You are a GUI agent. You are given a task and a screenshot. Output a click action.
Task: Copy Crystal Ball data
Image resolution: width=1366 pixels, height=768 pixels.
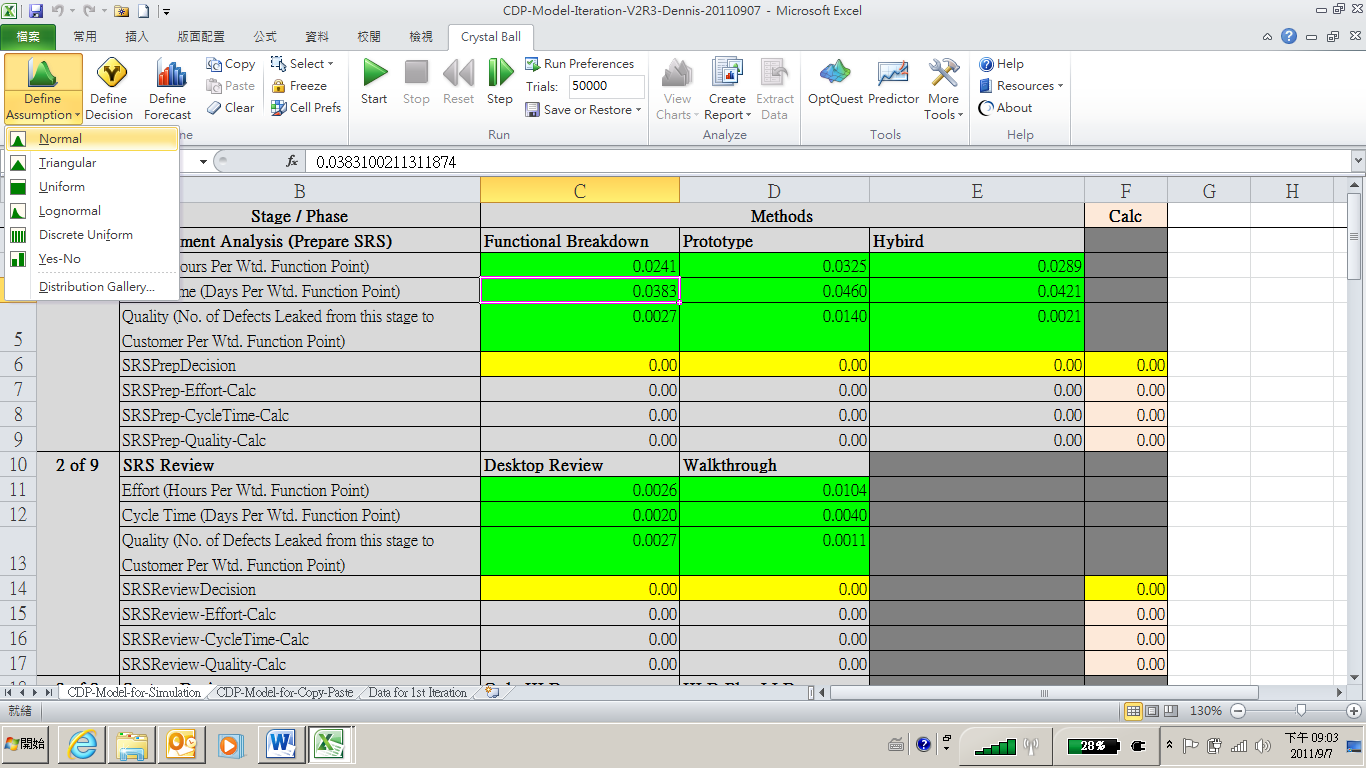[231, 64]
